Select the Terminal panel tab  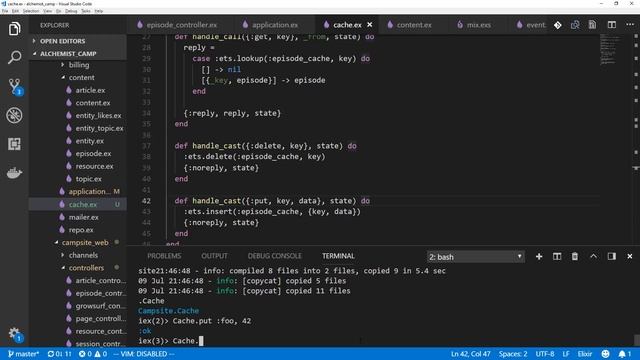338,256
